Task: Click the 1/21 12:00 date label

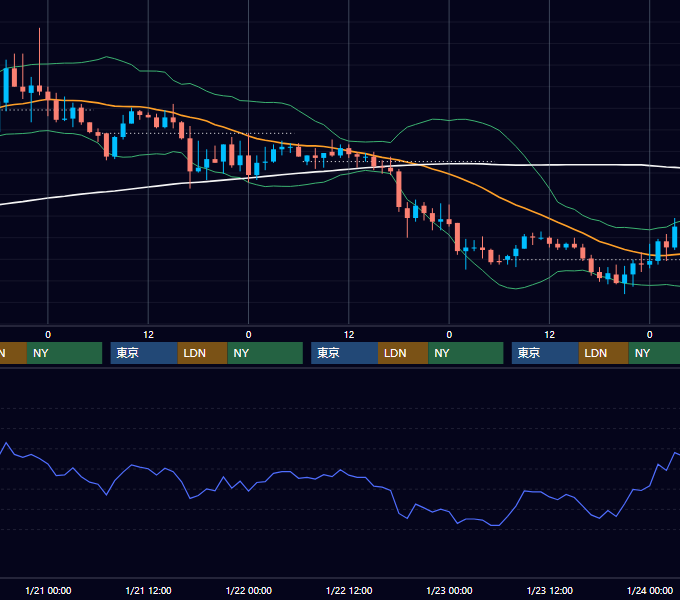Action: click(148, 590)
